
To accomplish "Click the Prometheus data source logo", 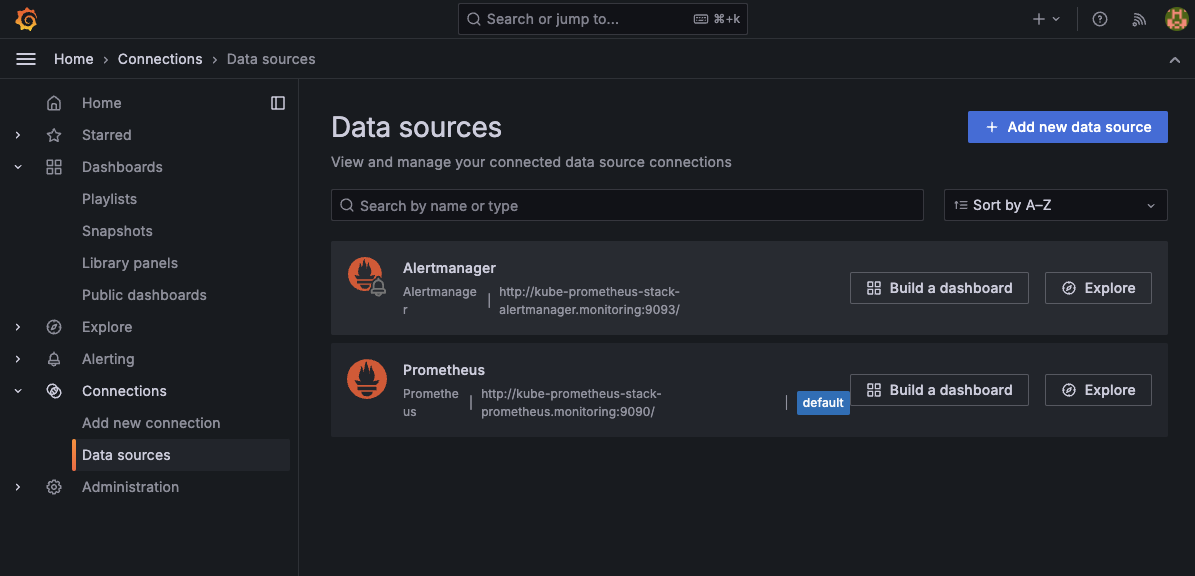I will (366, 378).
